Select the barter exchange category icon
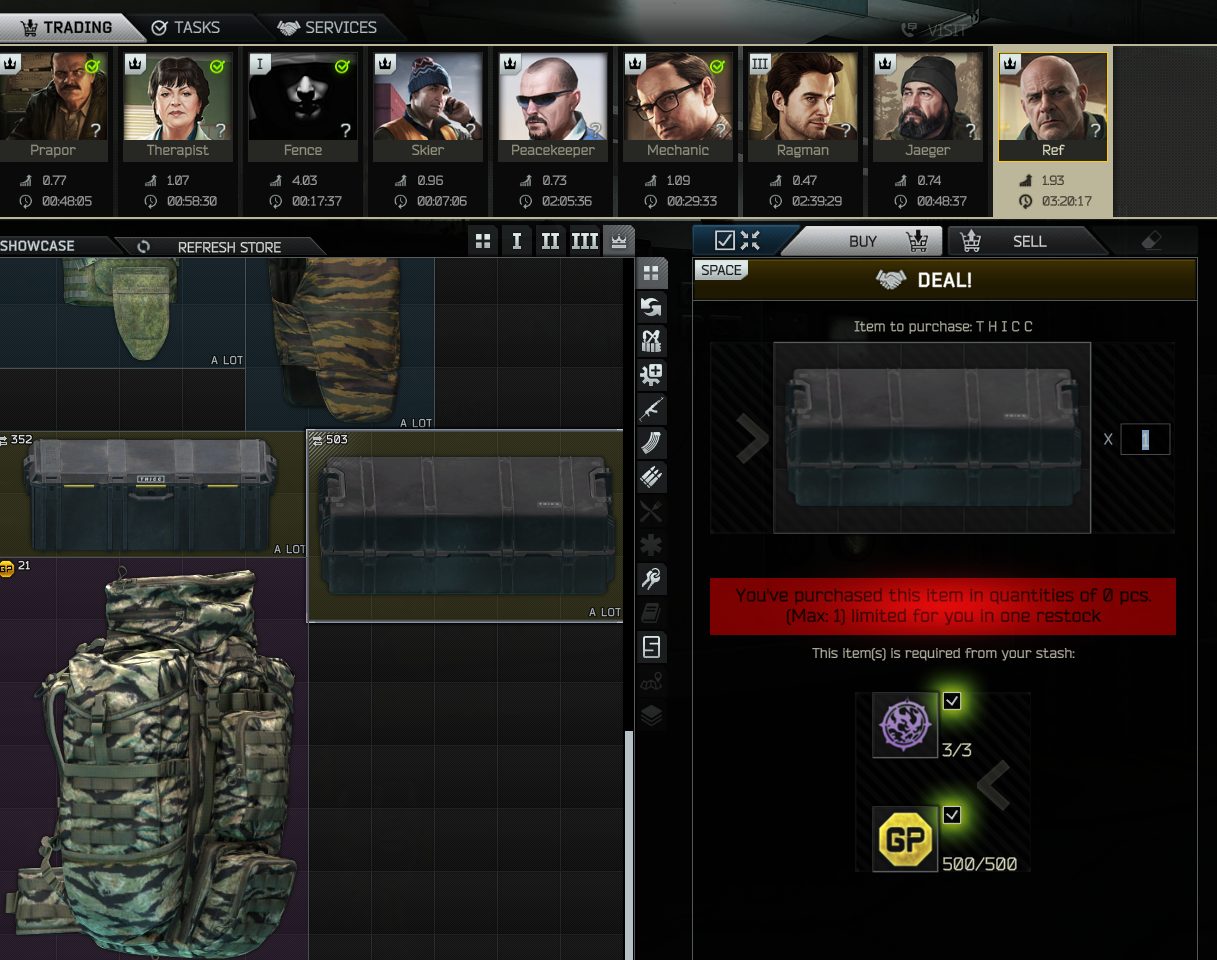Viewport: 1217px width, 960px height. 652,307
